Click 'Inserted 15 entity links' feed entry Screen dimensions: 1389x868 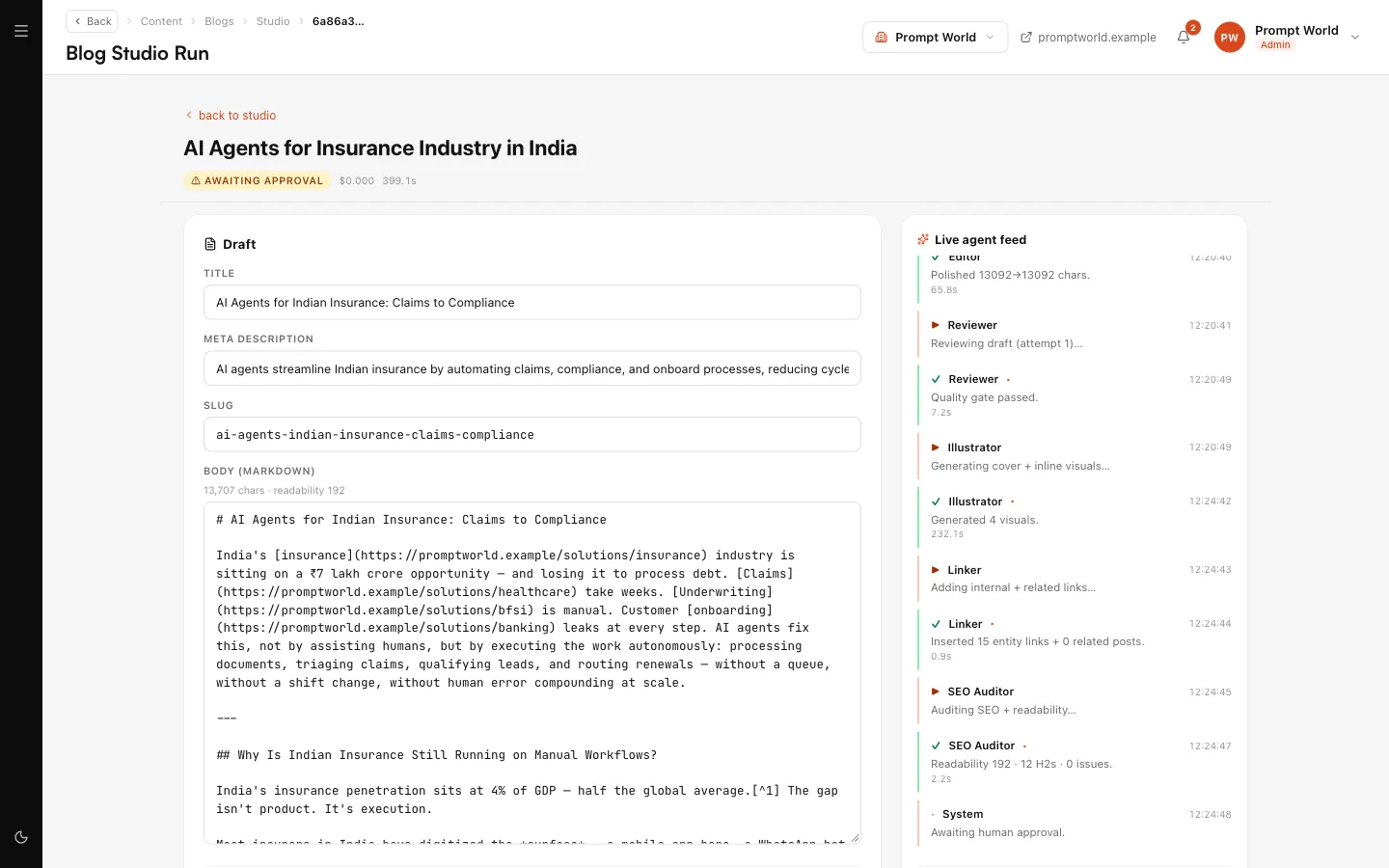pos(1037,641)
